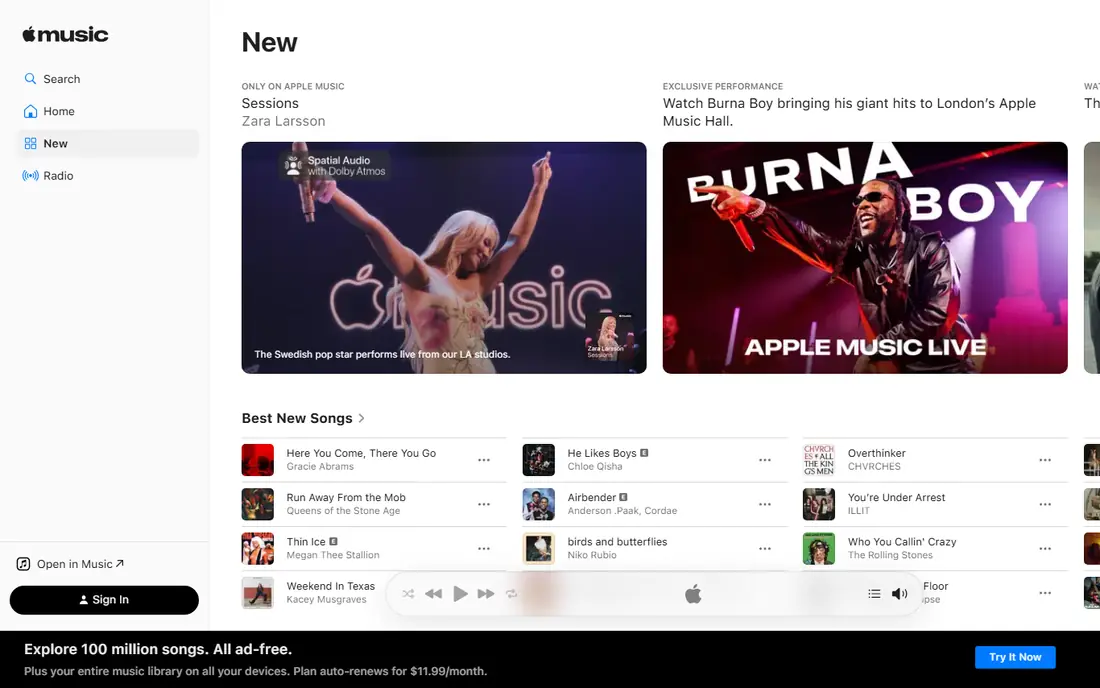This screenshot has width=1100, height=688.
Task: Click the Airbender album artwork
Action: point(539,504)
